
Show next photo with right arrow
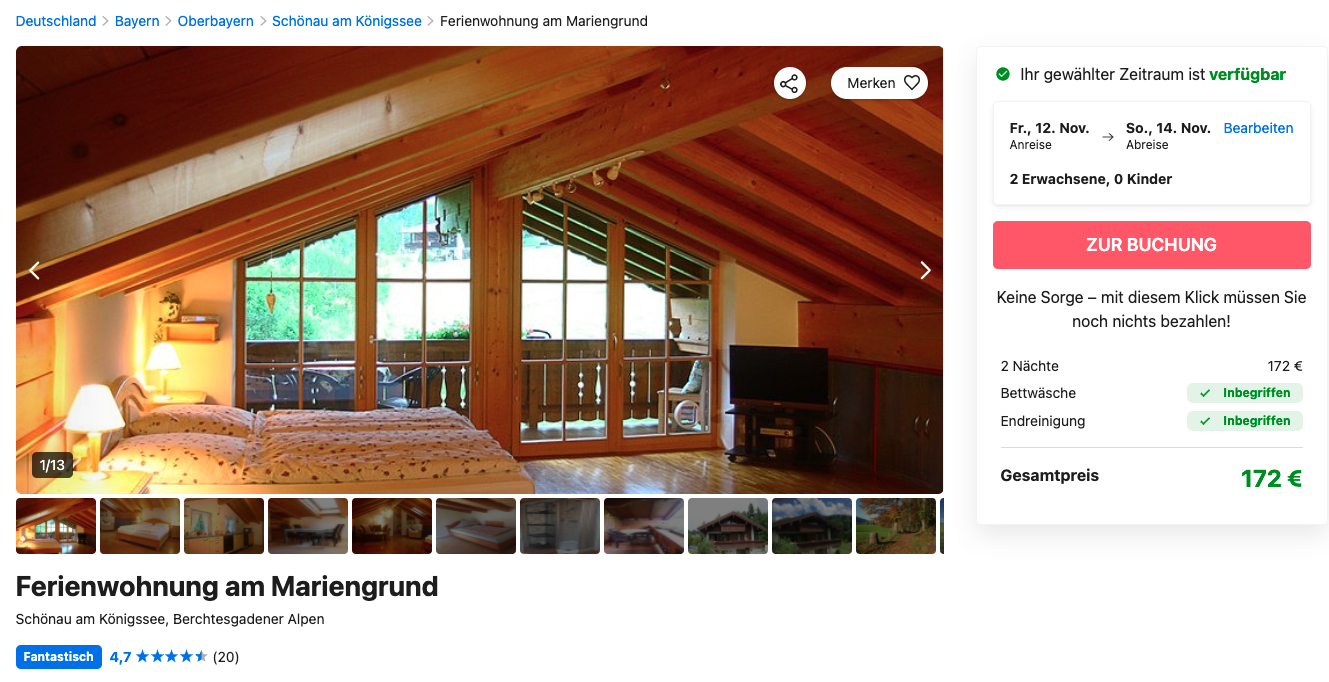point(925,270)
